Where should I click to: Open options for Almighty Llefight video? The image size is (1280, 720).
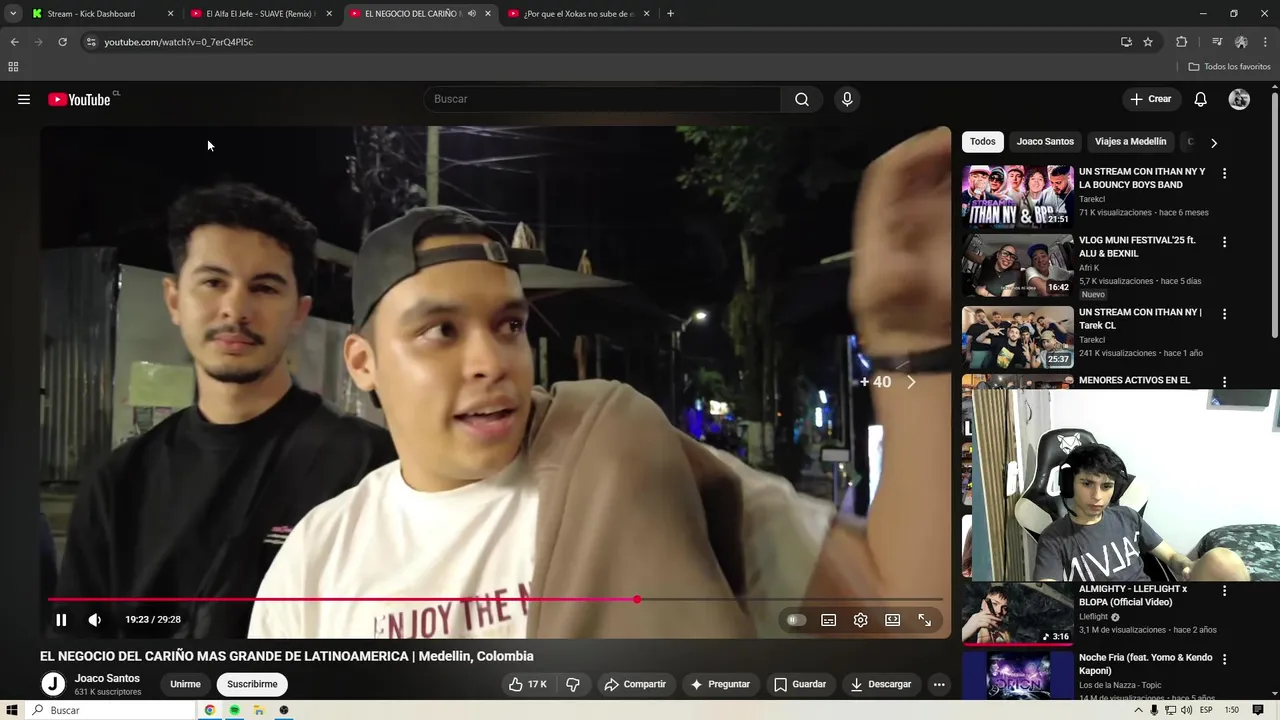click(x=1224, y=591)
